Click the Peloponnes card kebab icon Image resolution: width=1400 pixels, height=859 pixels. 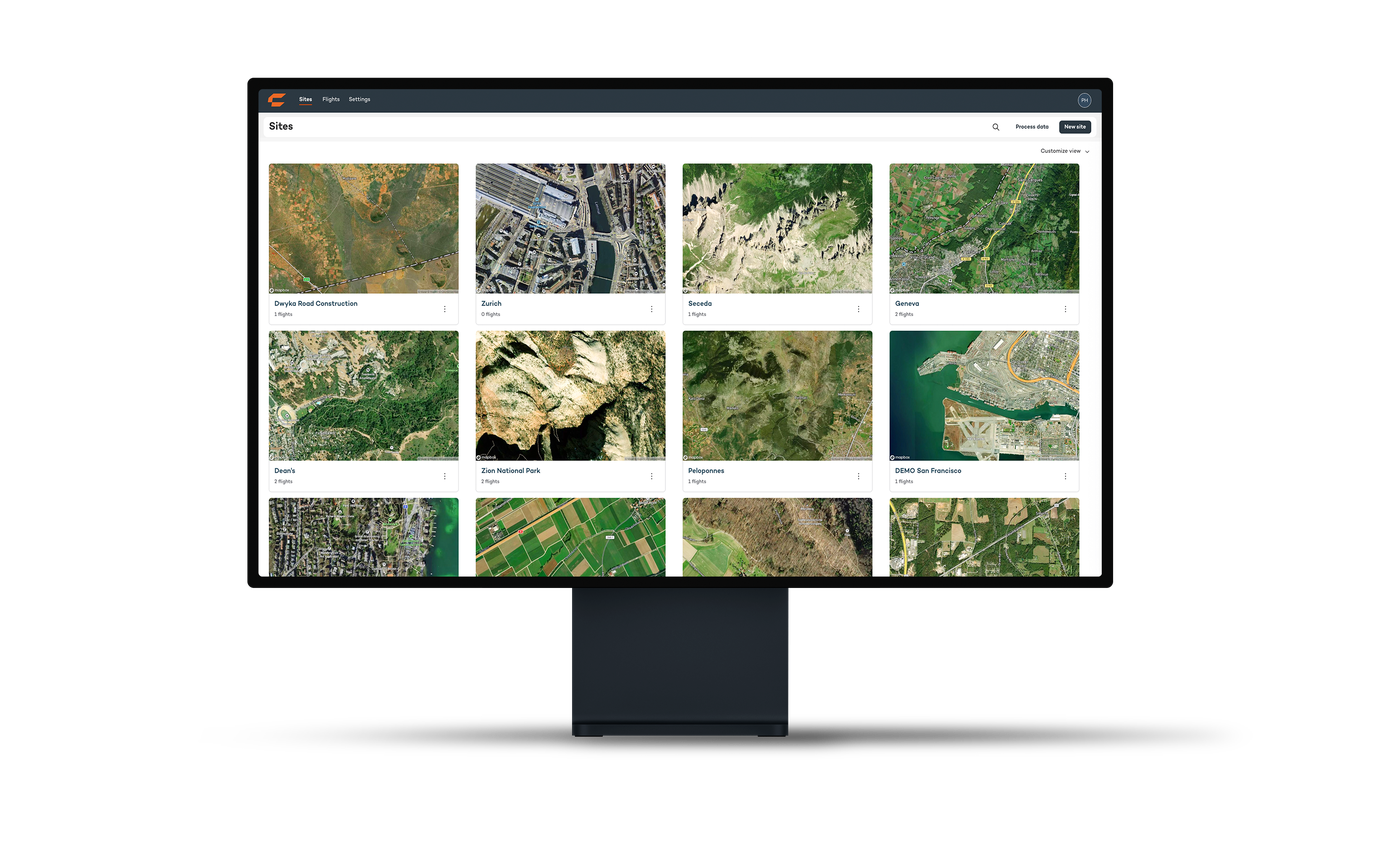pyautogui.click(x=858, y=476)
